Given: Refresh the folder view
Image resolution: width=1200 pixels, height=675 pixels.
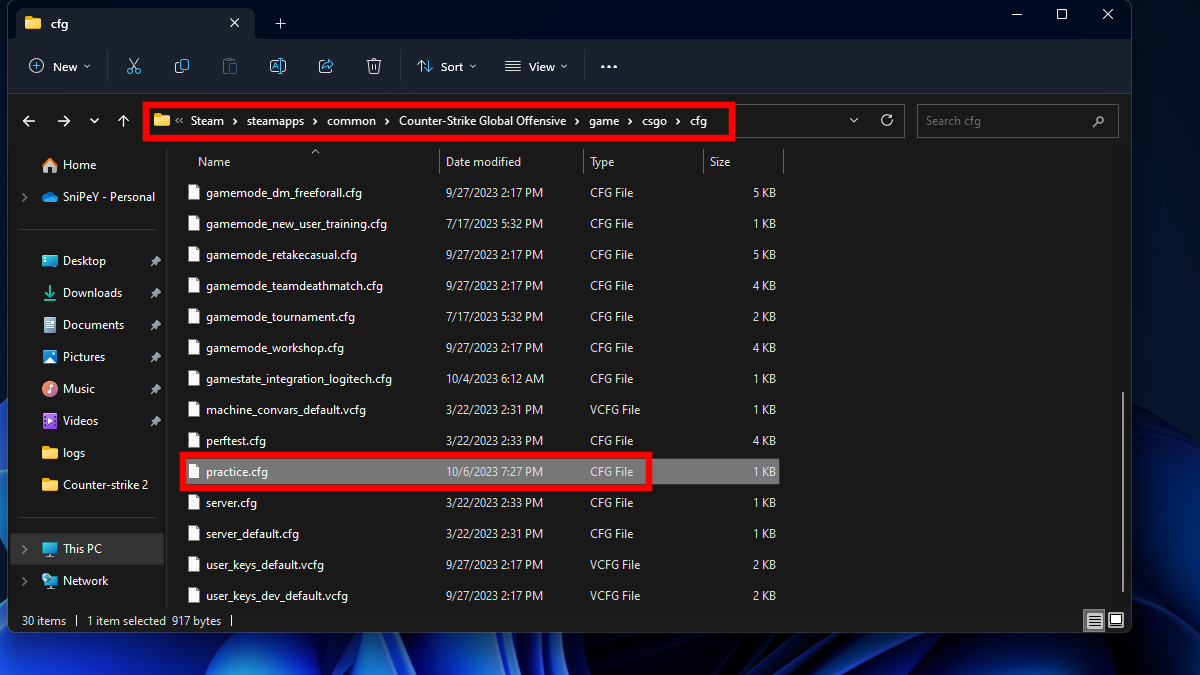Looking at the screenshot, I should click(886, 120).
